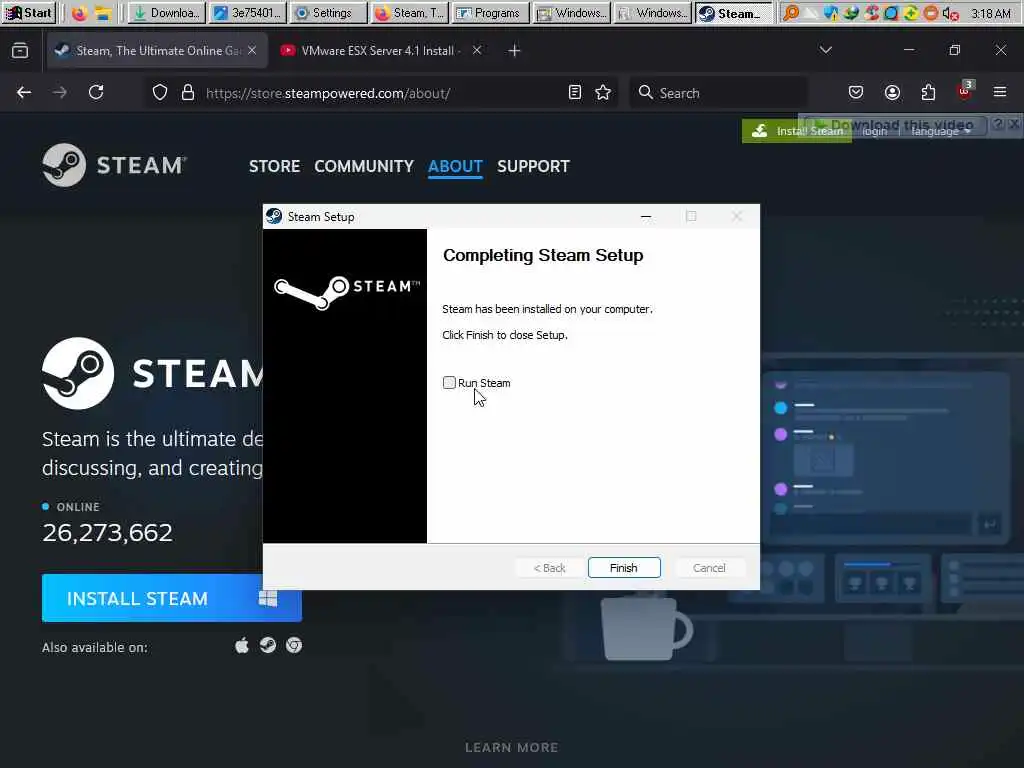Click the Steam logo in page header
This screenshot has height=768, width=1024.
click(x=114, y=165)
